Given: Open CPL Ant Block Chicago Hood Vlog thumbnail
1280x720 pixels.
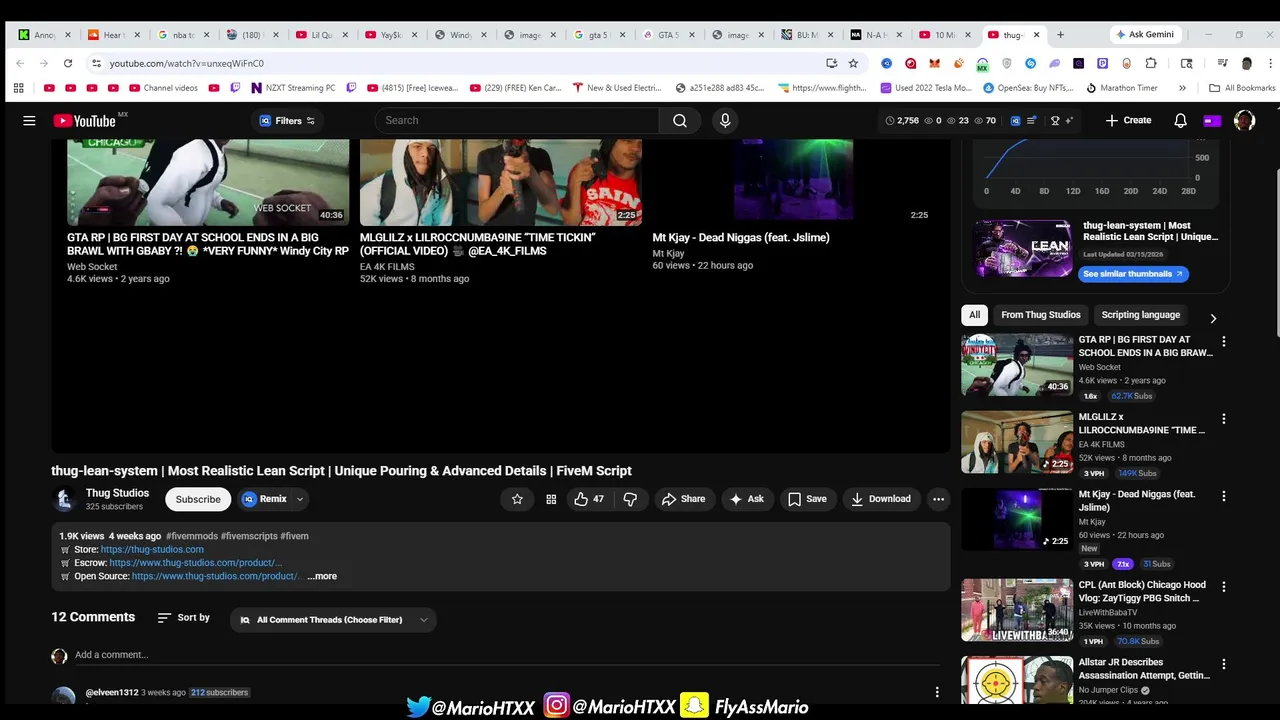Looking at the screenshot, I should (1017, 610).
